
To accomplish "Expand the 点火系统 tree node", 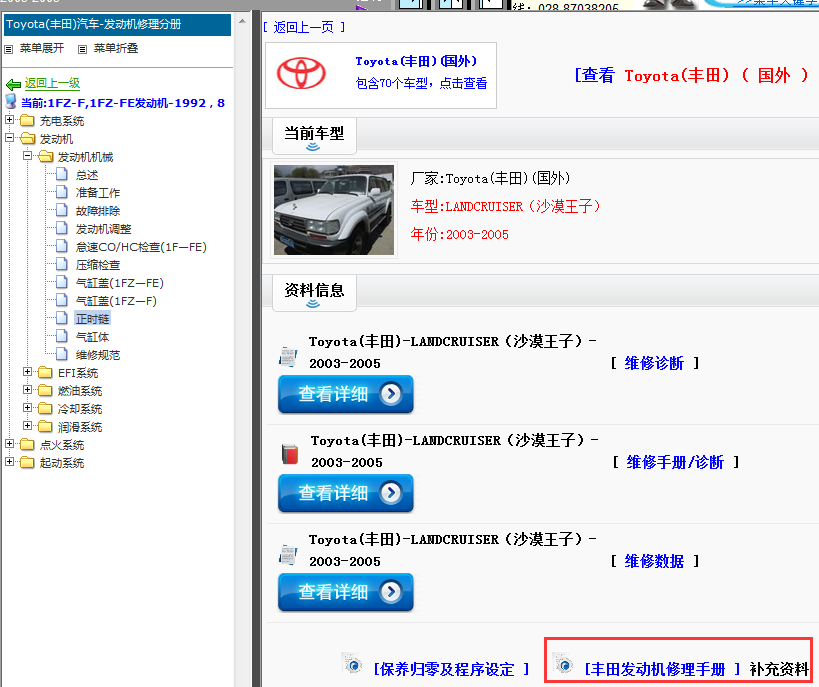I will (9, 444).
